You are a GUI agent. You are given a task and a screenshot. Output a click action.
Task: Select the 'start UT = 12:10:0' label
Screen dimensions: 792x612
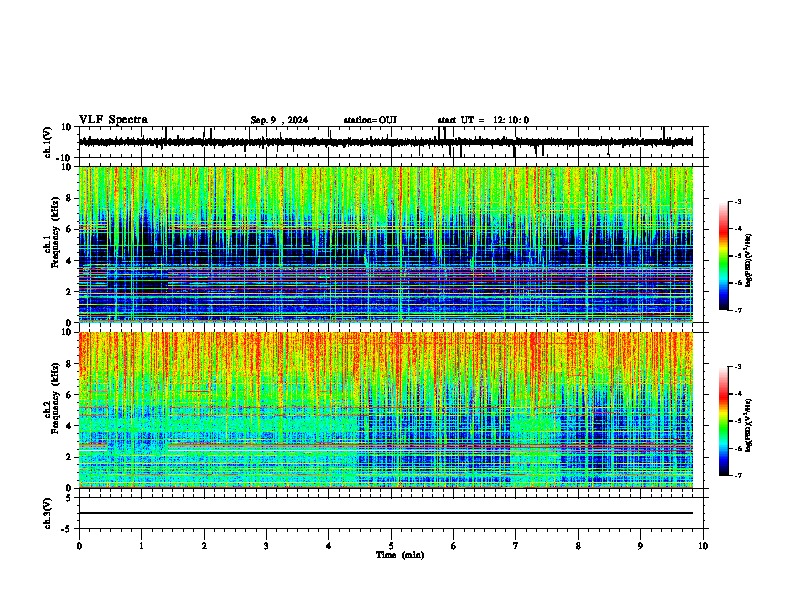pos(483,120)
